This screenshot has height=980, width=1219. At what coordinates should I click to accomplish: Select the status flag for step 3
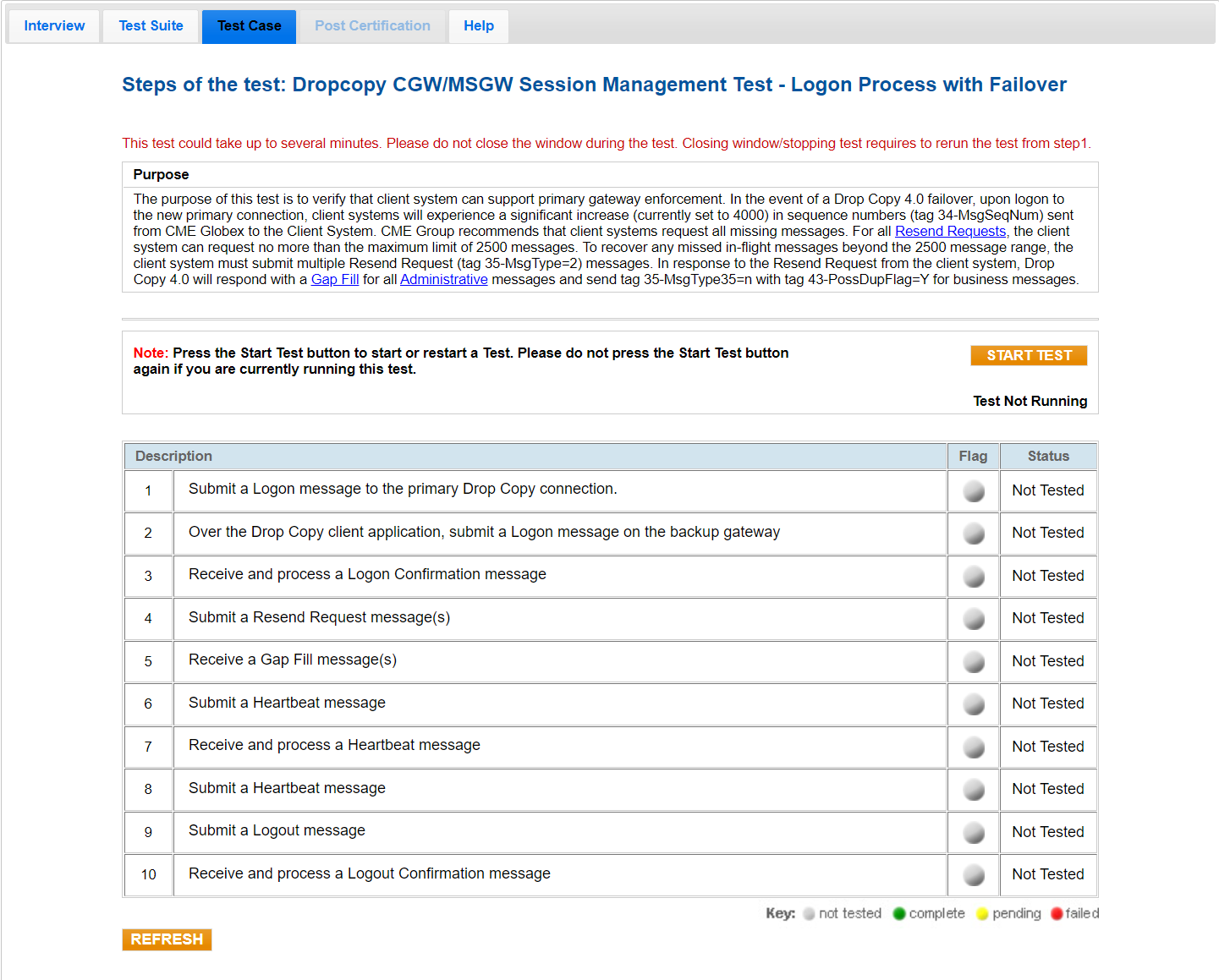(x=974, y=577)
